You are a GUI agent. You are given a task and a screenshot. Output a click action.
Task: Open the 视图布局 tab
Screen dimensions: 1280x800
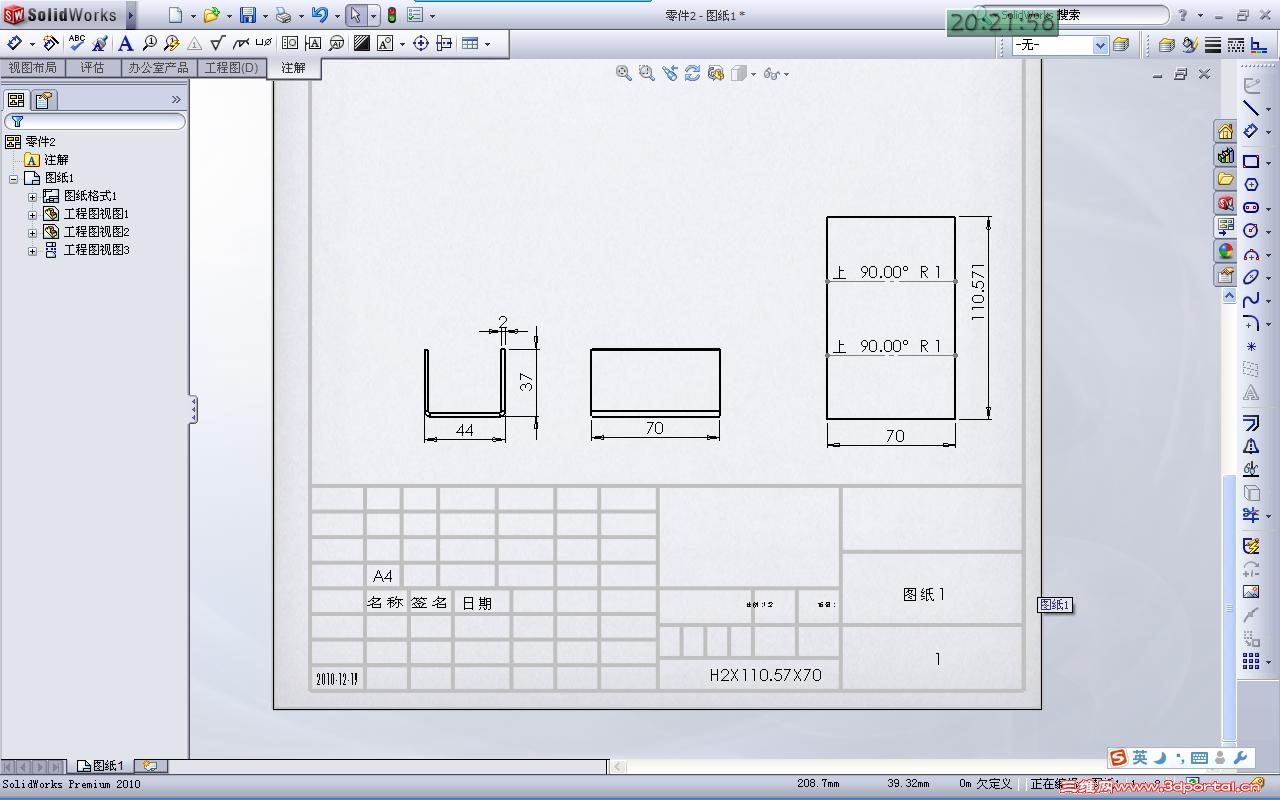tap(33, 68)
